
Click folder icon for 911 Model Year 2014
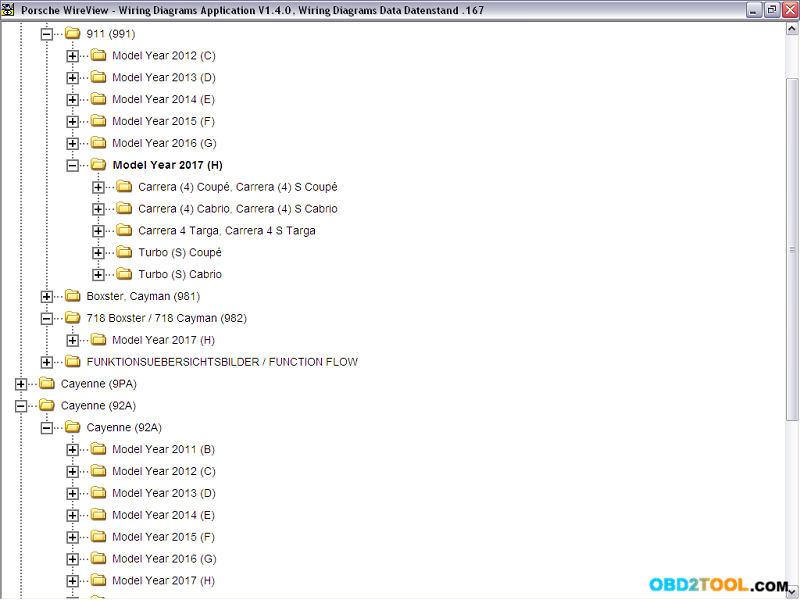click(x=98, y=99)
